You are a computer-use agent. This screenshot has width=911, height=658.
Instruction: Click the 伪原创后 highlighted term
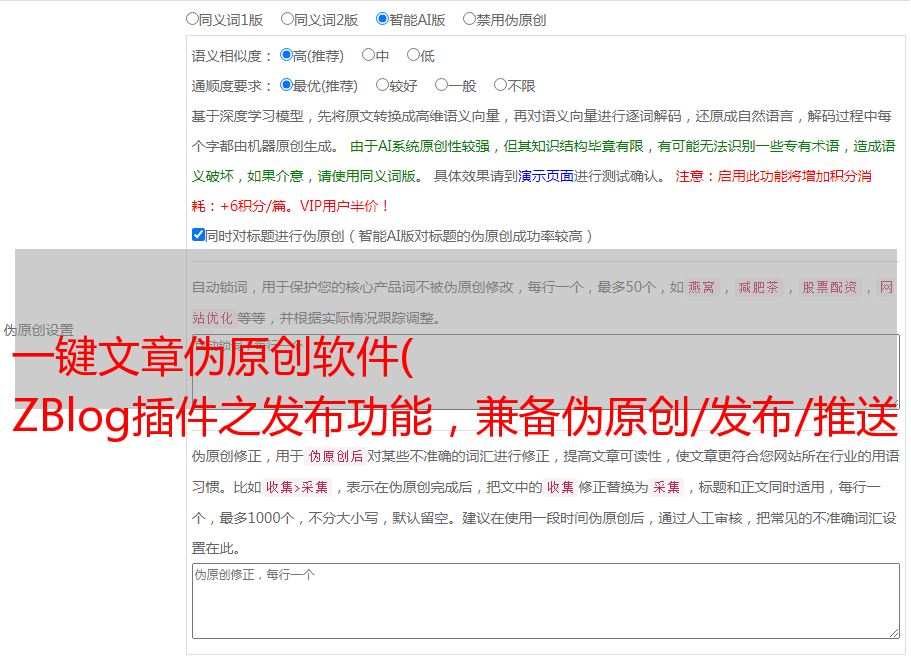pos(335,456)
